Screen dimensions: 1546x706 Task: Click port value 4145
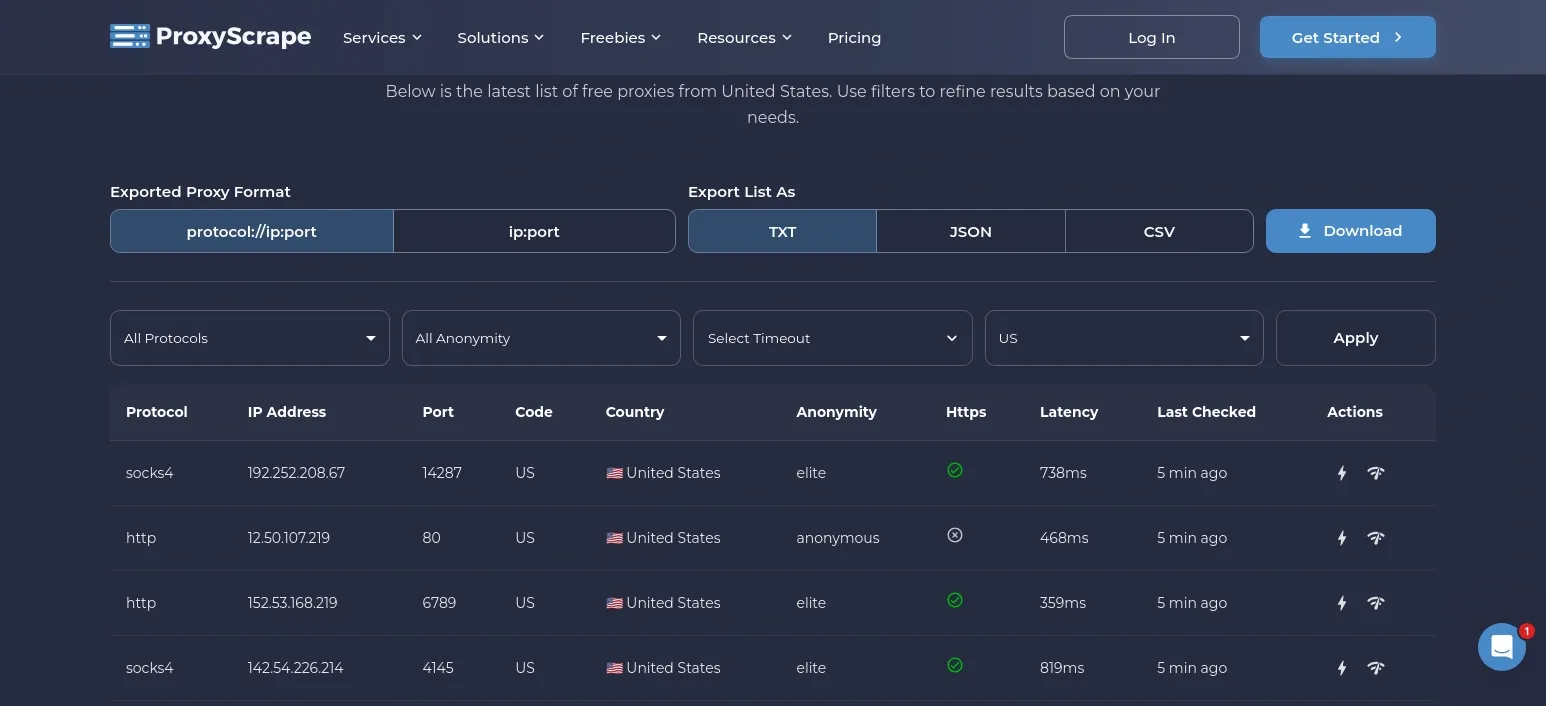point(438,668)
